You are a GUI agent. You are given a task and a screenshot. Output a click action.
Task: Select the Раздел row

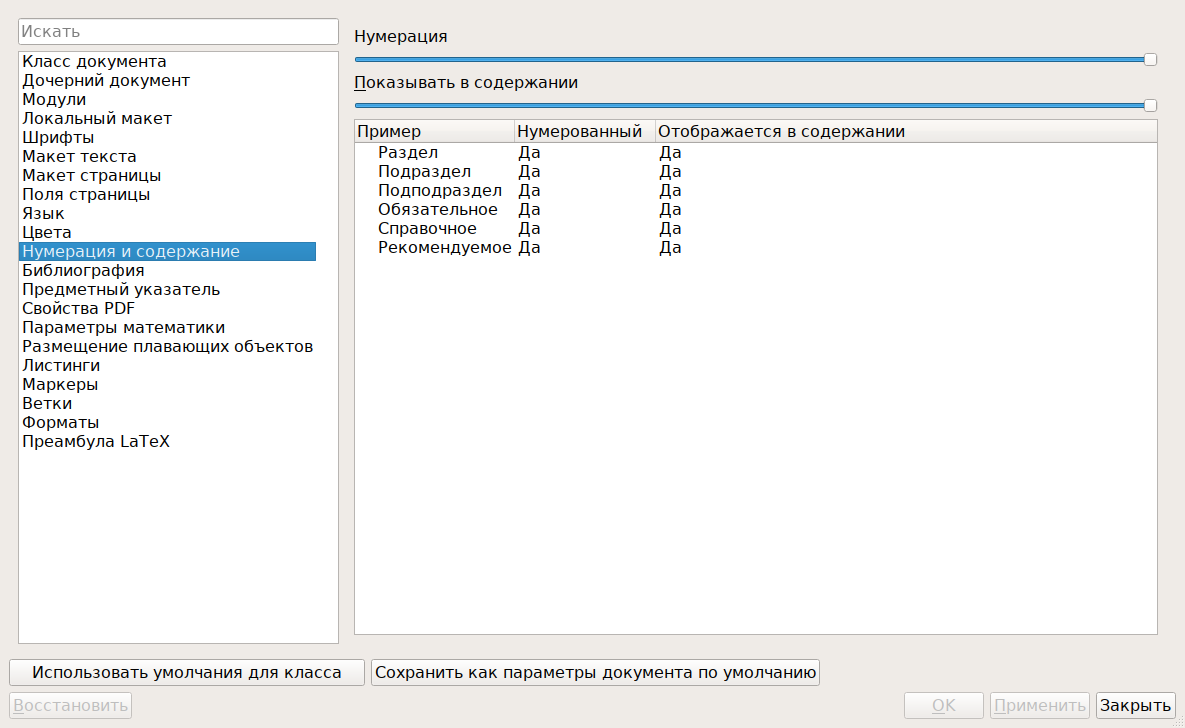click(756, 153)
